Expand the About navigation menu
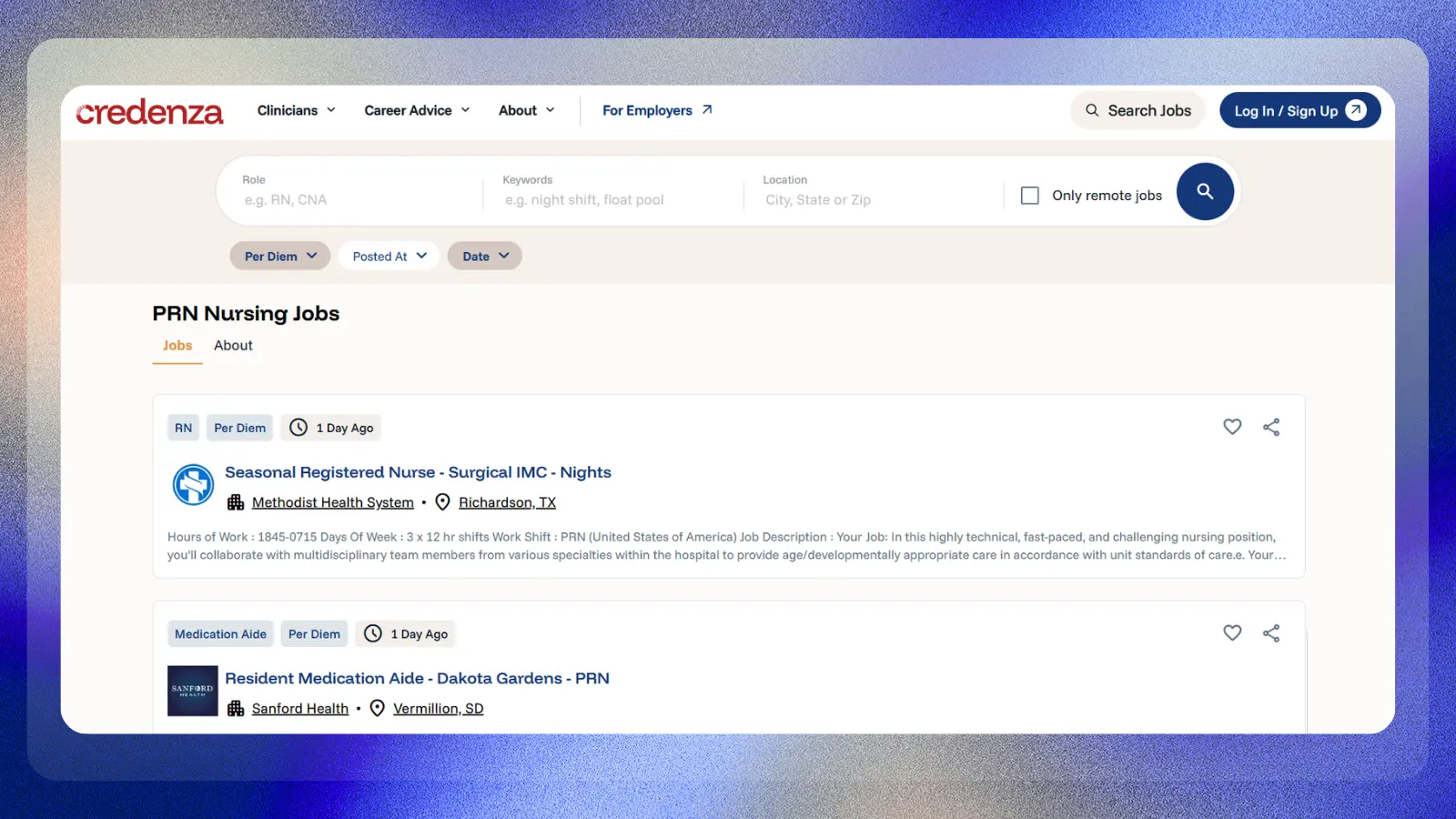Viewport: 1456px width, 819px height. [527, 110]
